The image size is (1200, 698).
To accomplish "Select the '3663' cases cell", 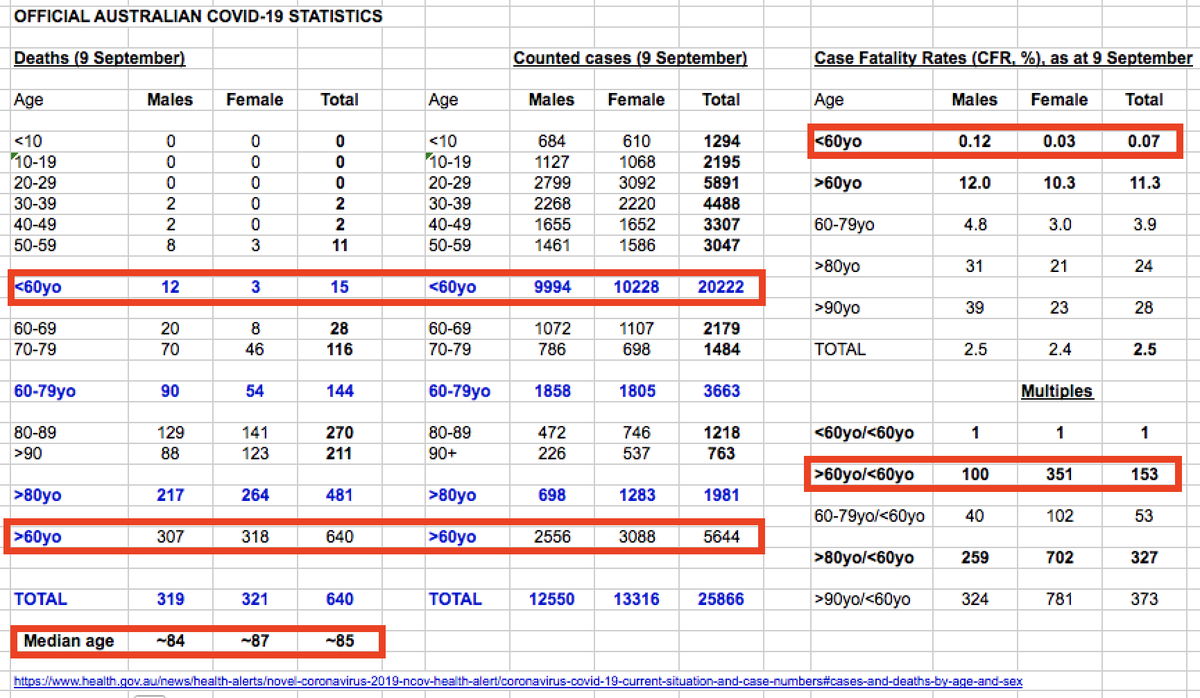I will [720, 391].
